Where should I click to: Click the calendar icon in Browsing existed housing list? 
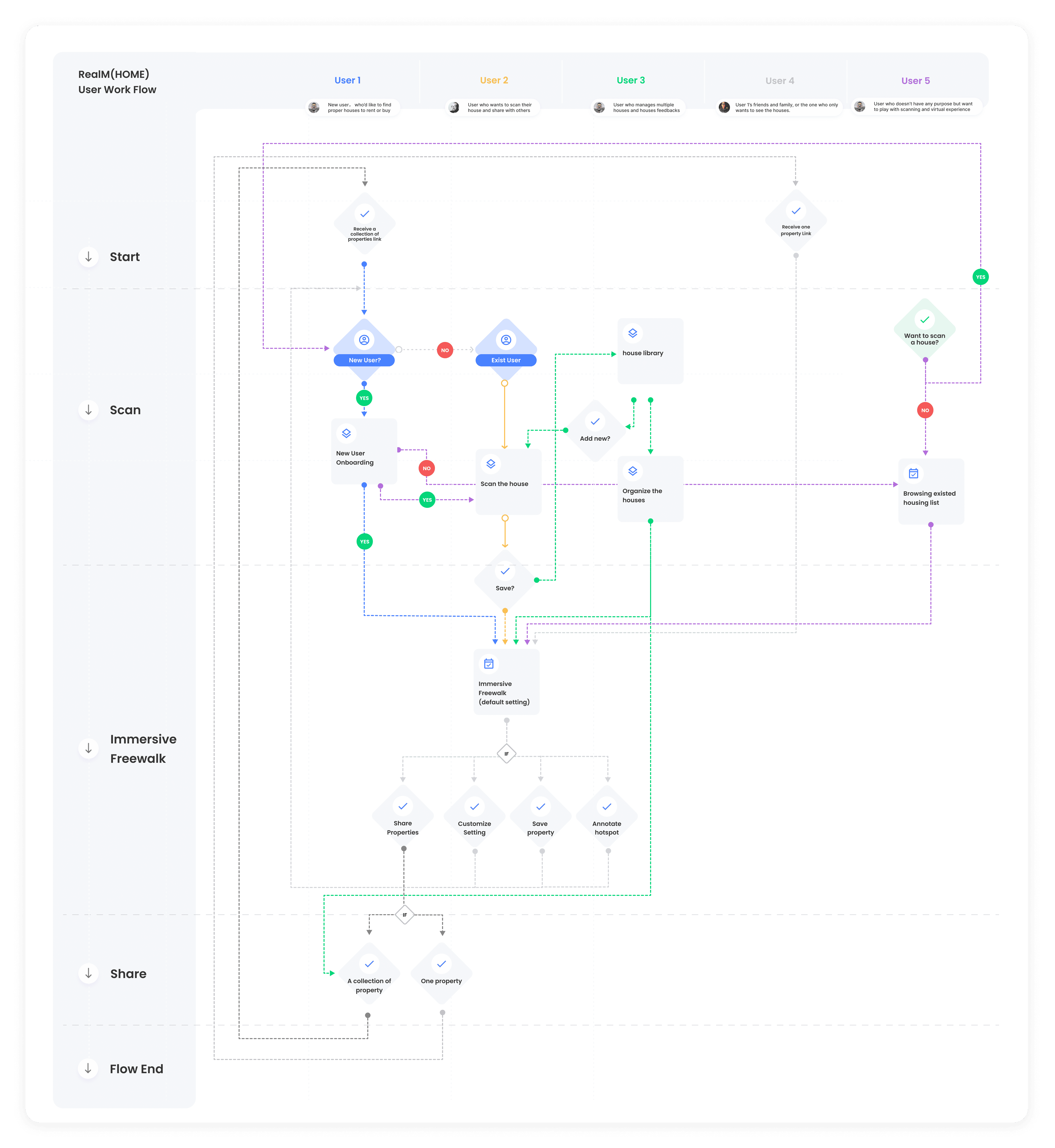pos(913,473)
